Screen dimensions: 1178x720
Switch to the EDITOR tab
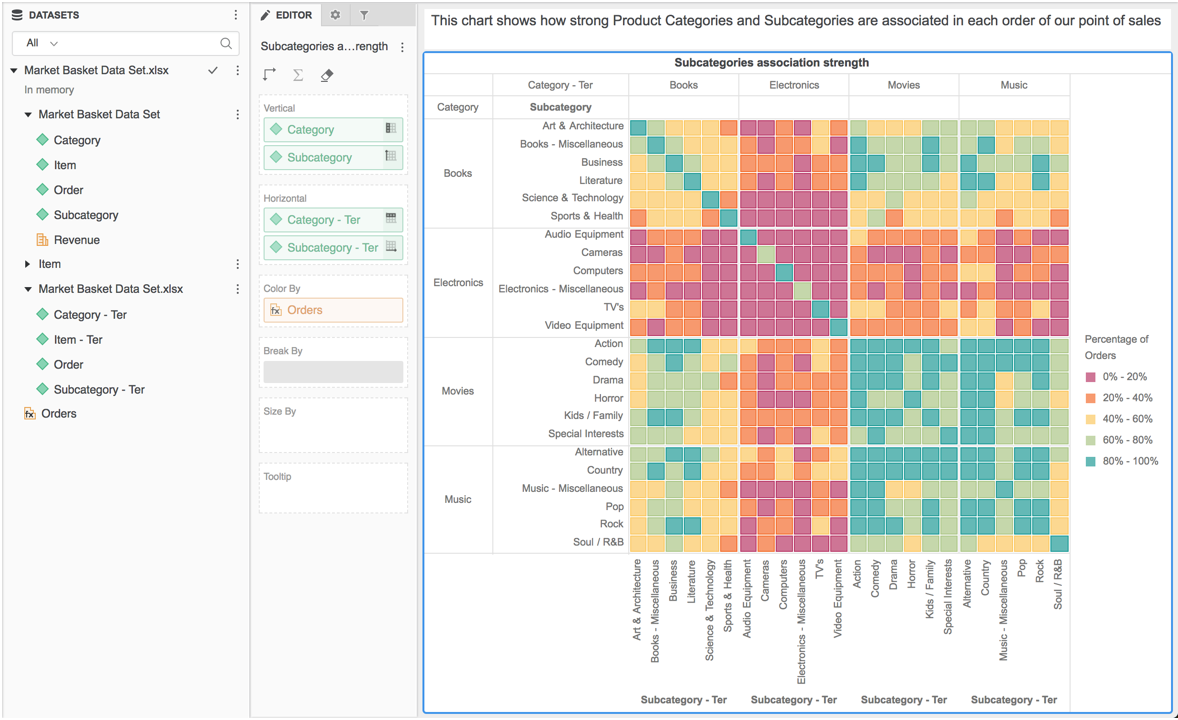(x=286, y=15)
